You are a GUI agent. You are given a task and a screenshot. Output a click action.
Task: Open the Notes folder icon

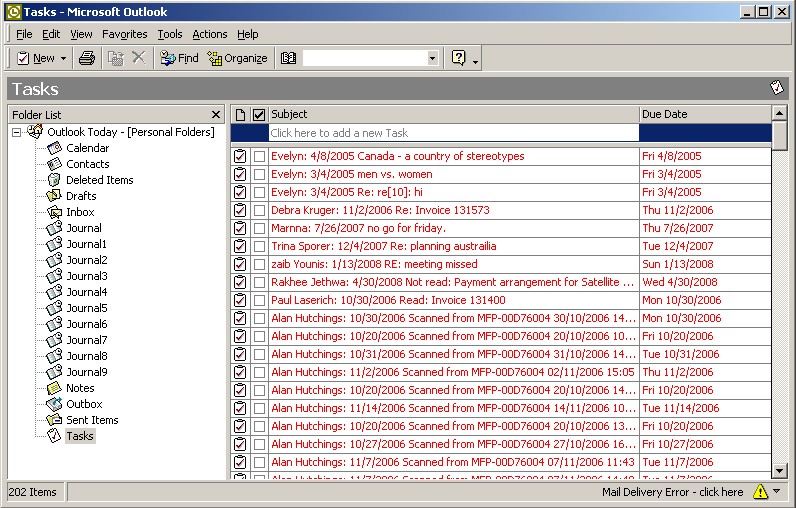tap(54, 388)
